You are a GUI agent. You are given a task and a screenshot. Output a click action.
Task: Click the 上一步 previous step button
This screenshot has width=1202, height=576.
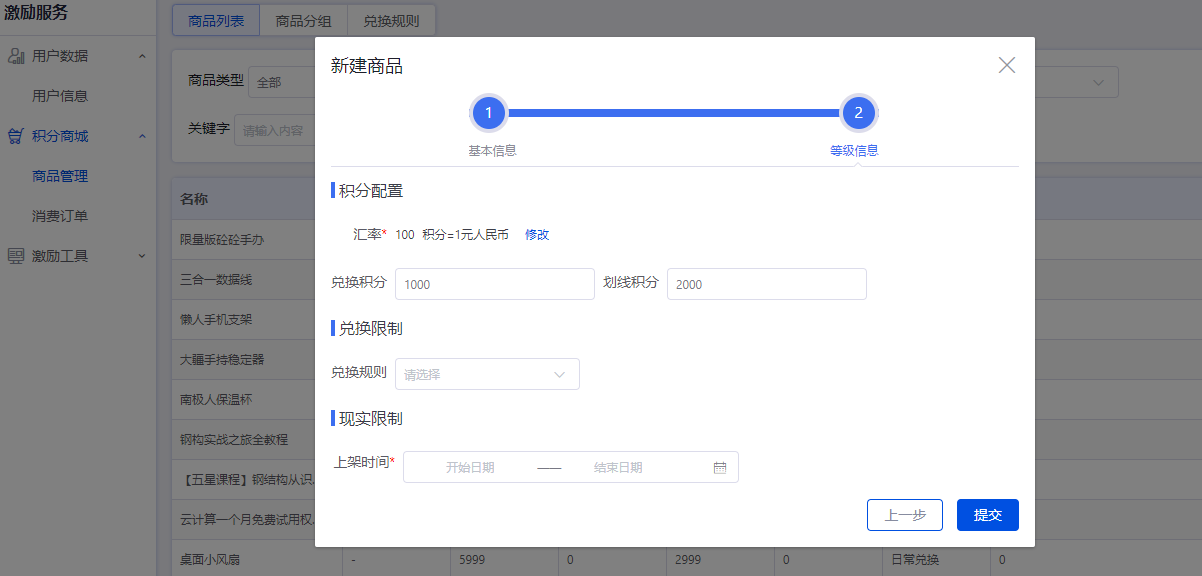click(x=905, y=515)
